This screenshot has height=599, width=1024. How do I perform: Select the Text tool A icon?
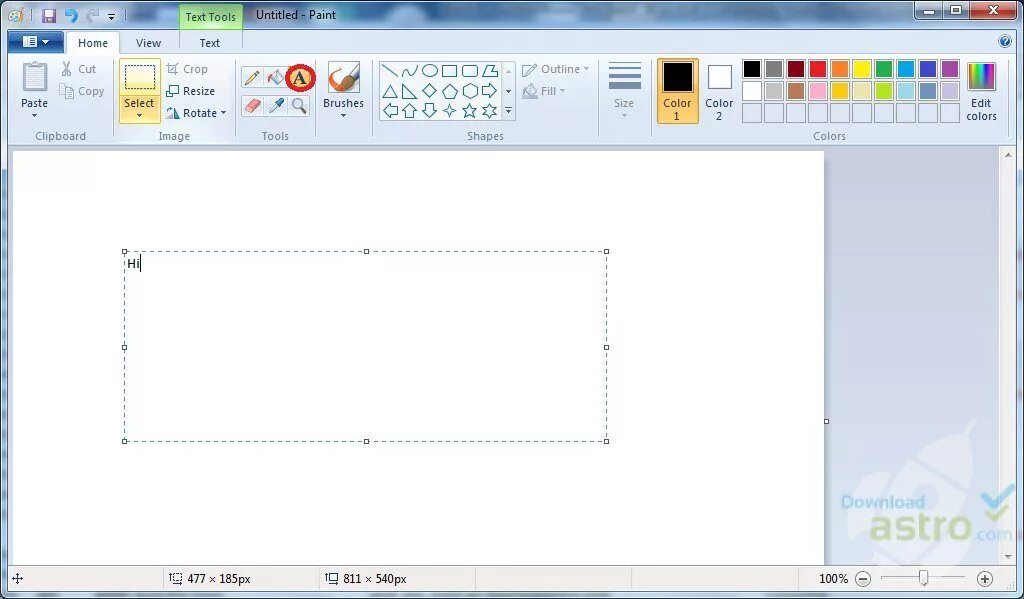300,78
